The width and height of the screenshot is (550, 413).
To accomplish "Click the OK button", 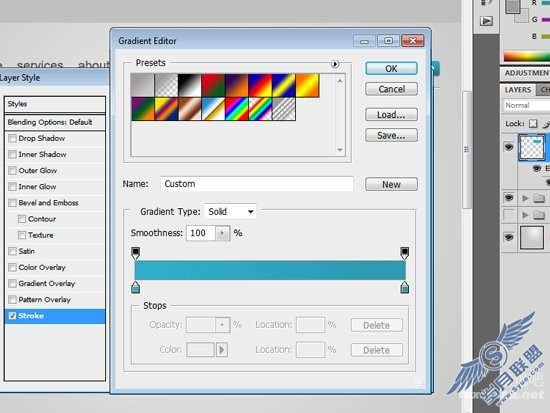I will (391, 68).
